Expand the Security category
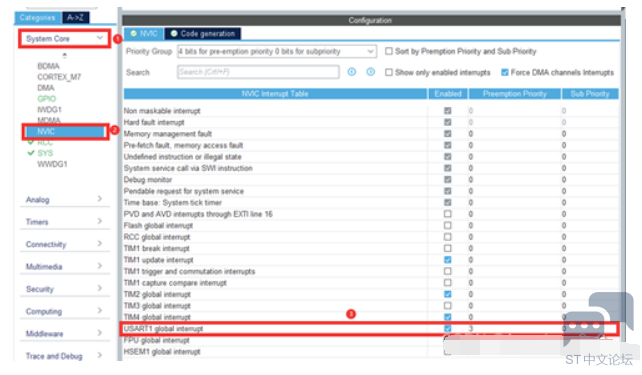Screen dimensions: 642x375 [x=64, y=289]
